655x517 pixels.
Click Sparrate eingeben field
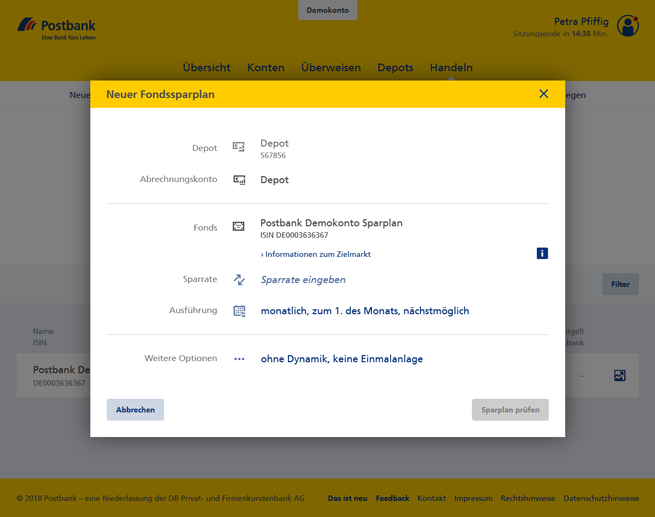point(303,280)
